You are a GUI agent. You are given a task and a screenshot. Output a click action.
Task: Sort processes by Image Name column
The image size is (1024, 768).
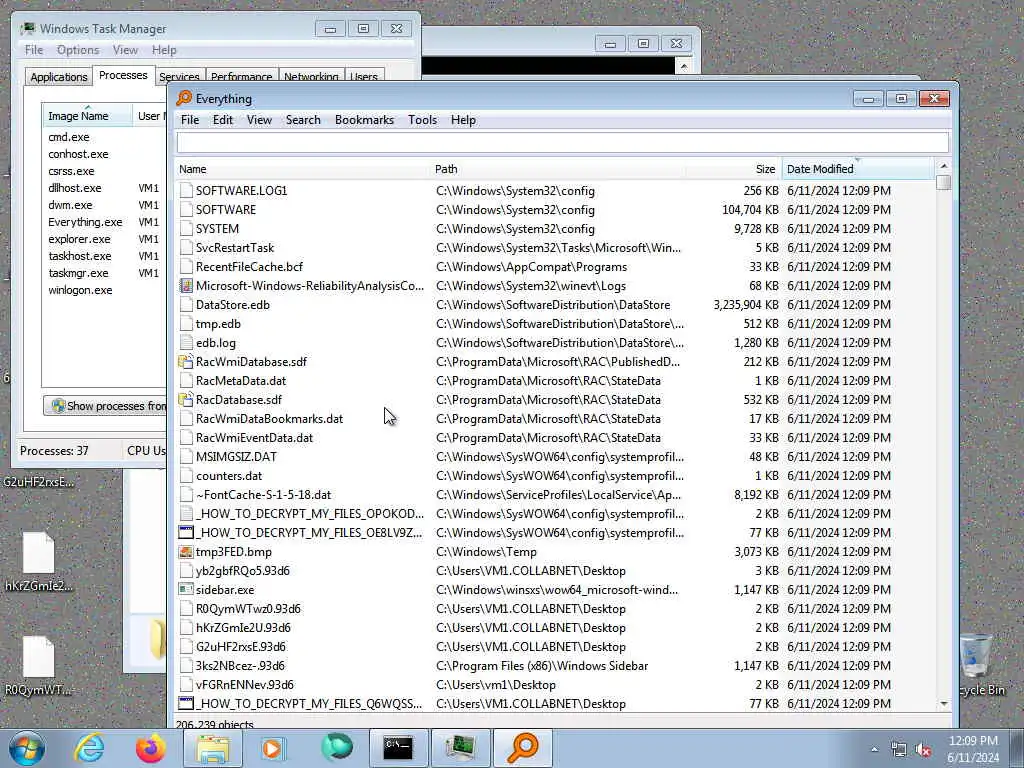(87, 116)
